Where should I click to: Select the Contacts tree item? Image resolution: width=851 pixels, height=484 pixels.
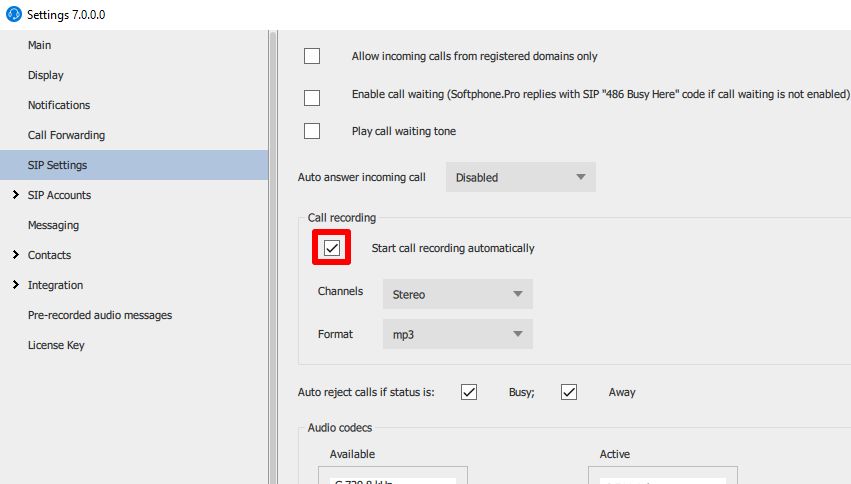click(x=49, y=254)
